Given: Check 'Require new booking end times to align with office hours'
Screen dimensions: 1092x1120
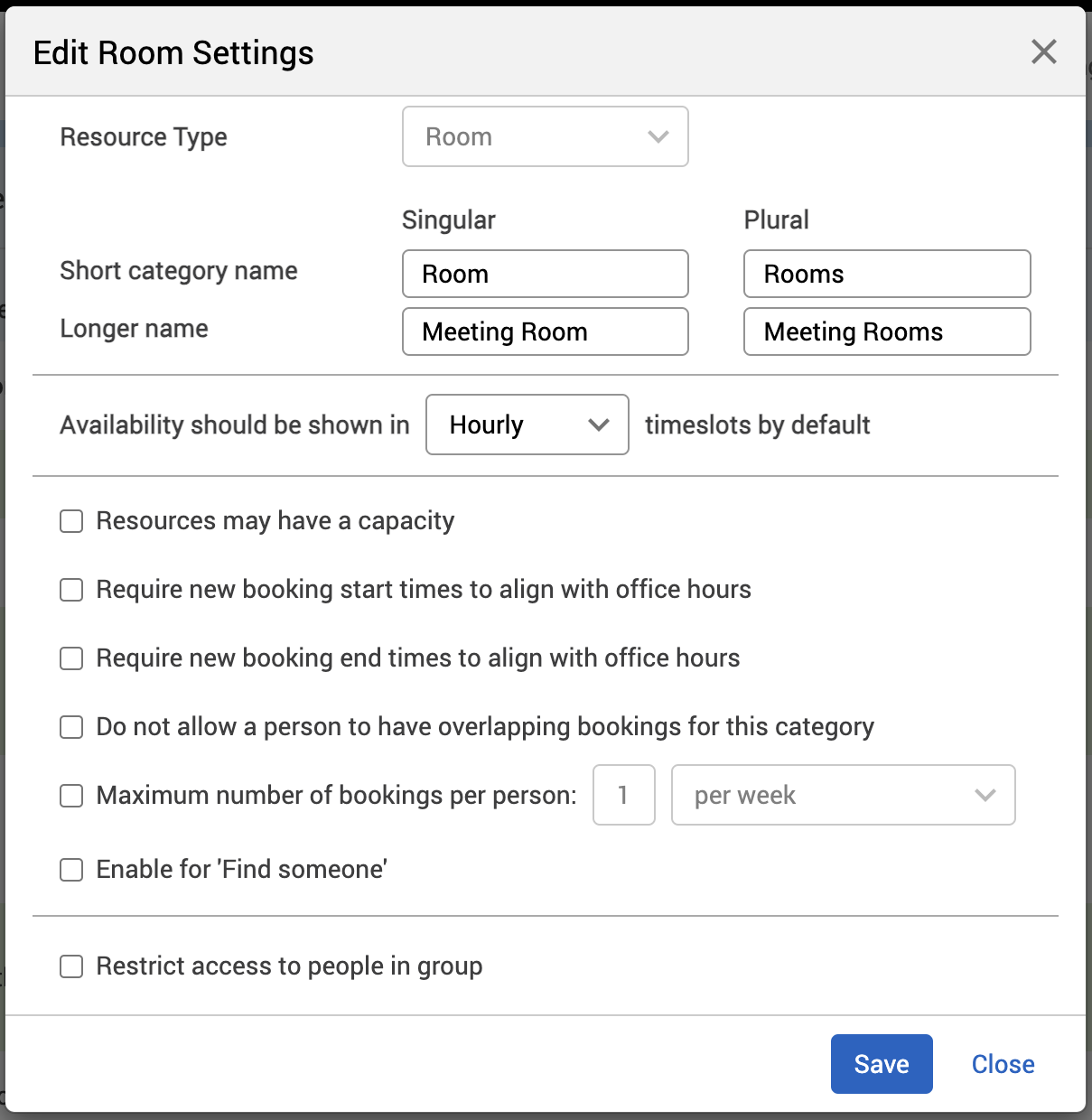Looking at the screenshot, I should (x=71, y=658).
